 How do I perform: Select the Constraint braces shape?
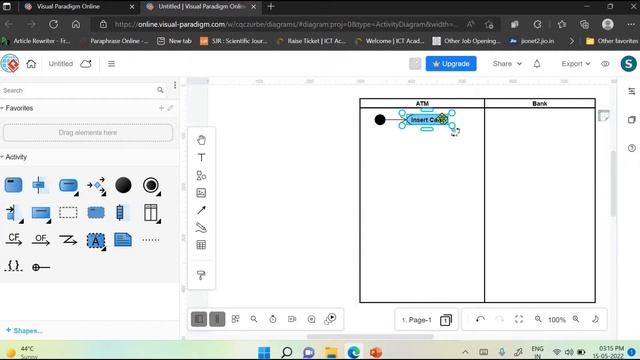tap(13, 266)
